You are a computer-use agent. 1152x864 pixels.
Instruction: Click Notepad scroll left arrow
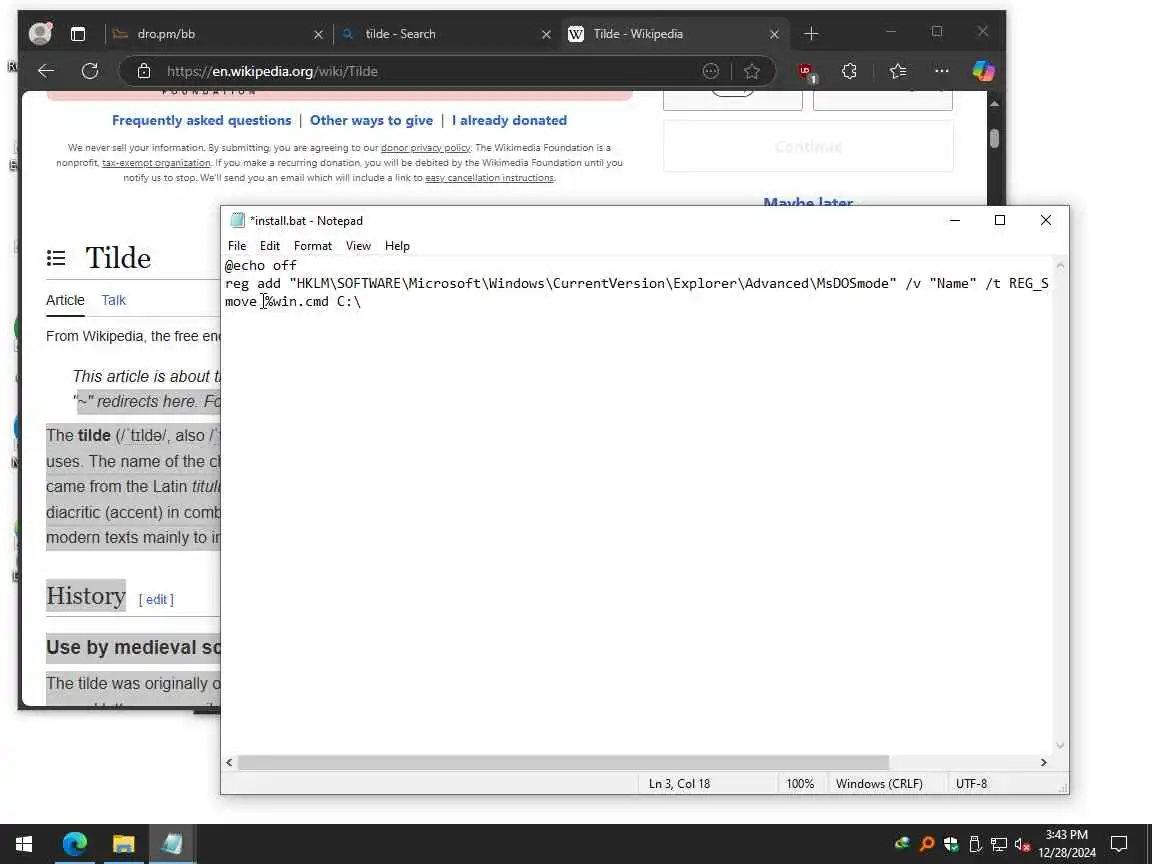click(x=229, y=763)
